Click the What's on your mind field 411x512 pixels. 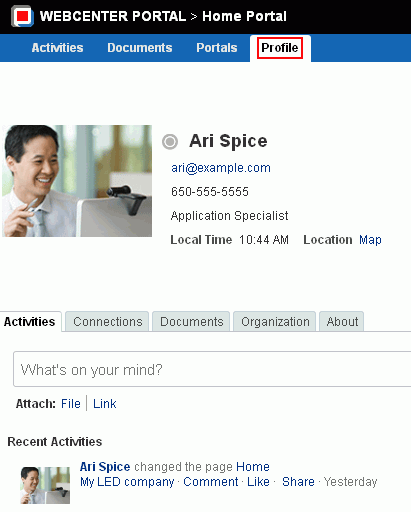tap(212, 369)
